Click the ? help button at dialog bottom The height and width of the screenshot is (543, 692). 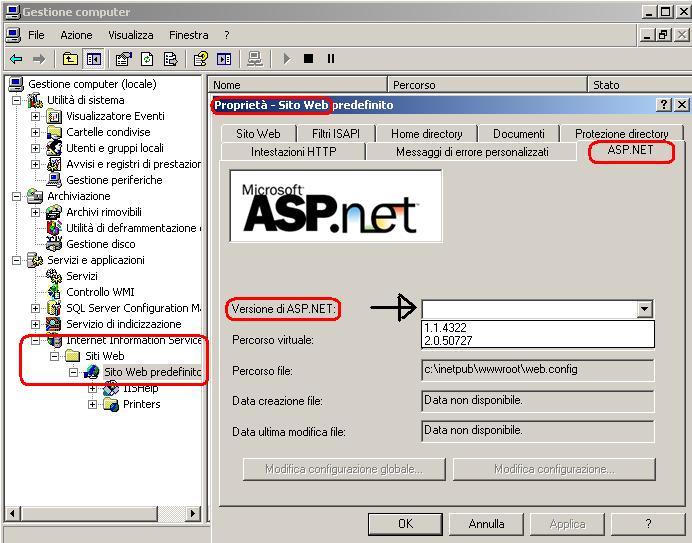(648, 524)
